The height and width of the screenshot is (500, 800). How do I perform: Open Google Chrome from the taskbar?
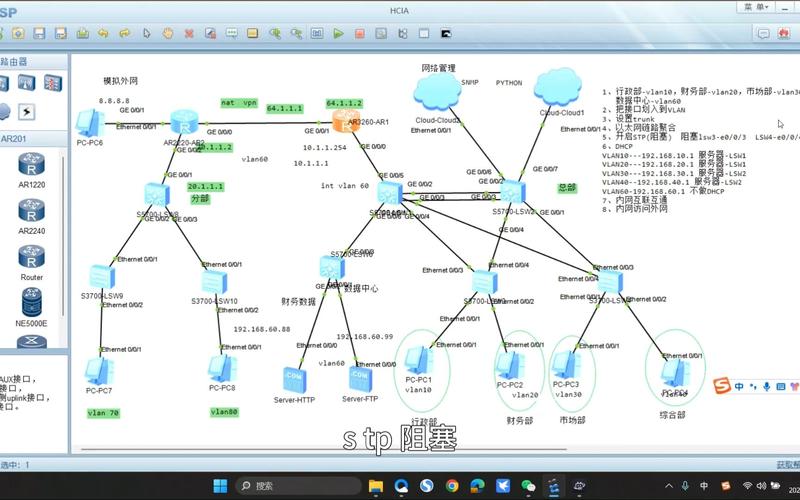click(x=452, y=486)
